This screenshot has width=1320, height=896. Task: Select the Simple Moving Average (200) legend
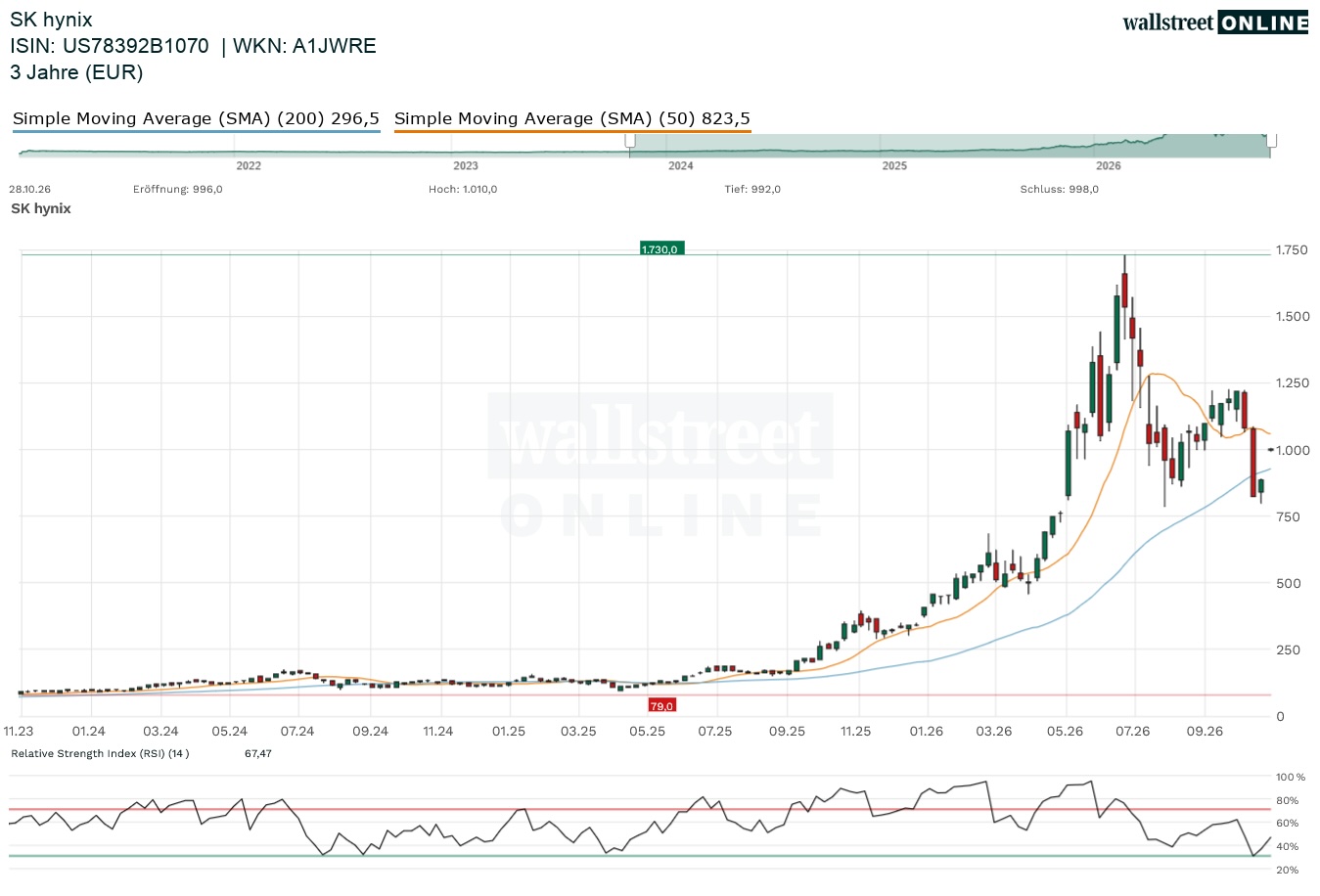click(x=196, y=119)
